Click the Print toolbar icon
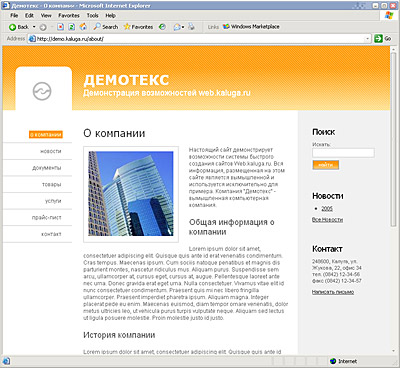 191,27
